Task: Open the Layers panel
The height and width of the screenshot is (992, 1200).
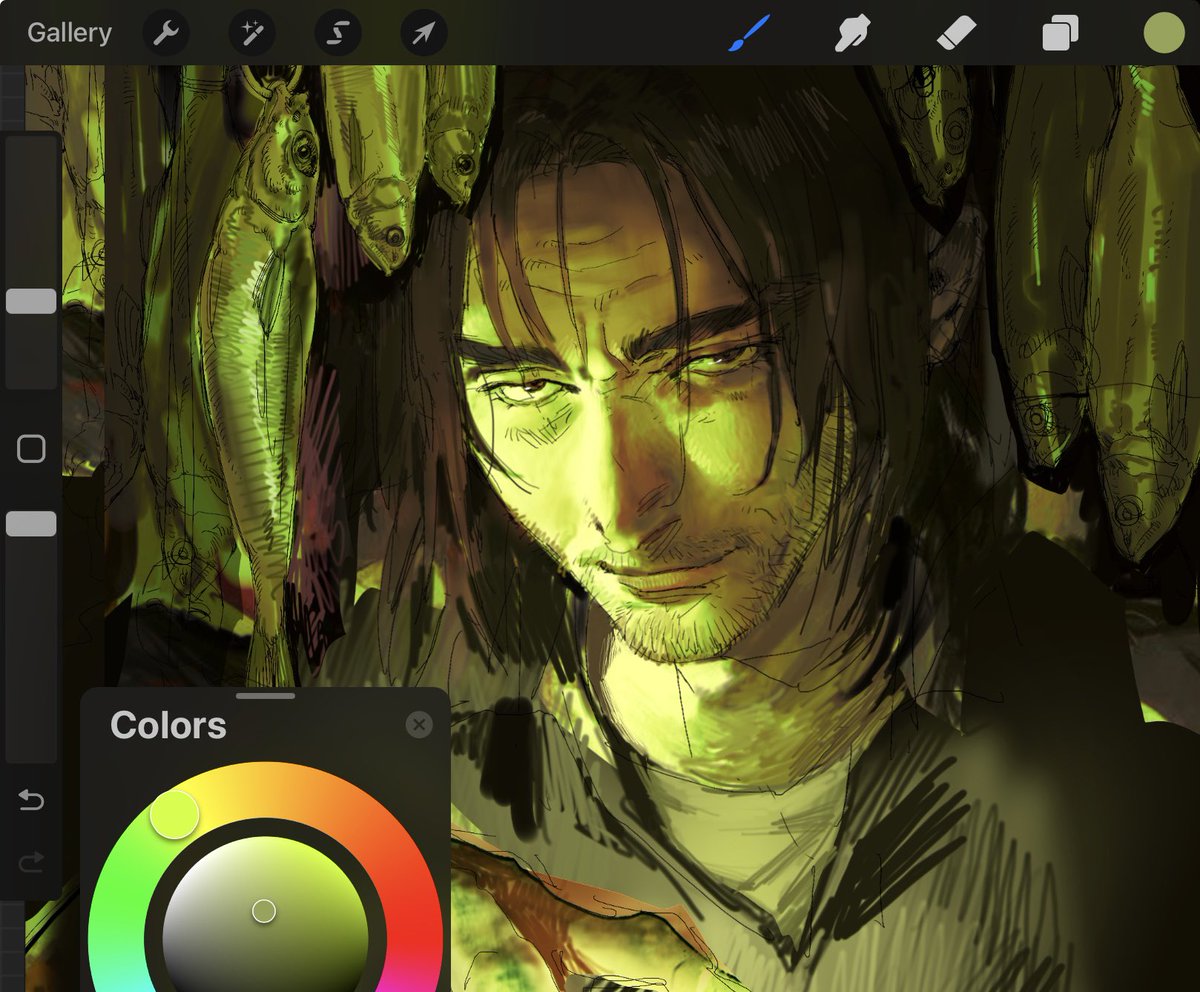Action: [1060, 34]
